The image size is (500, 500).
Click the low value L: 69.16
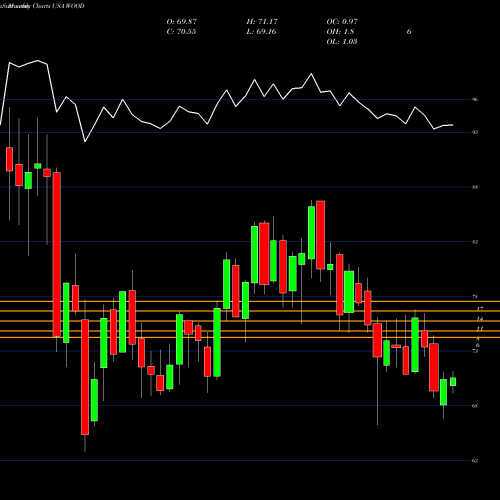click(x=261, y=32)
